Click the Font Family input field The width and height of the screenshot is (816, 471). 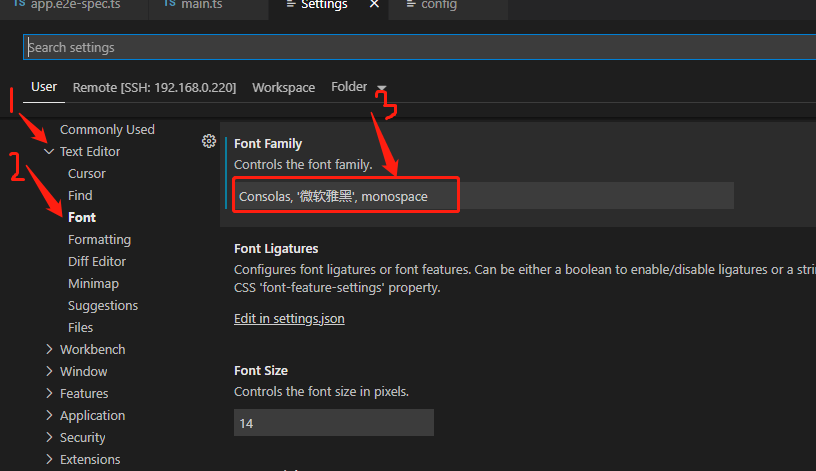pyautogui.click(x=484, y=196)
